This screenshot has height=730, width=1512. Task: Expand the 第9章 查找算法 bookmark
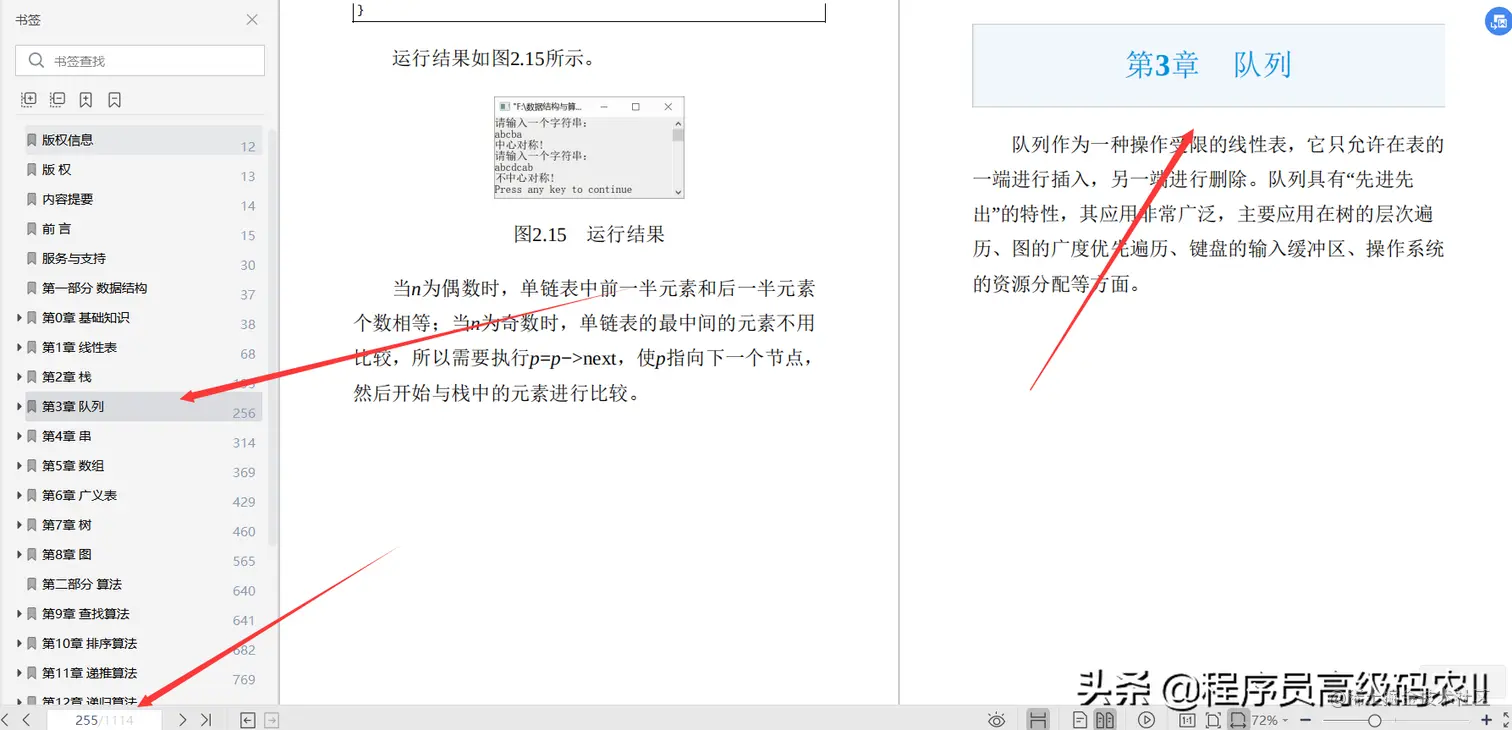[x=19, y=613]
